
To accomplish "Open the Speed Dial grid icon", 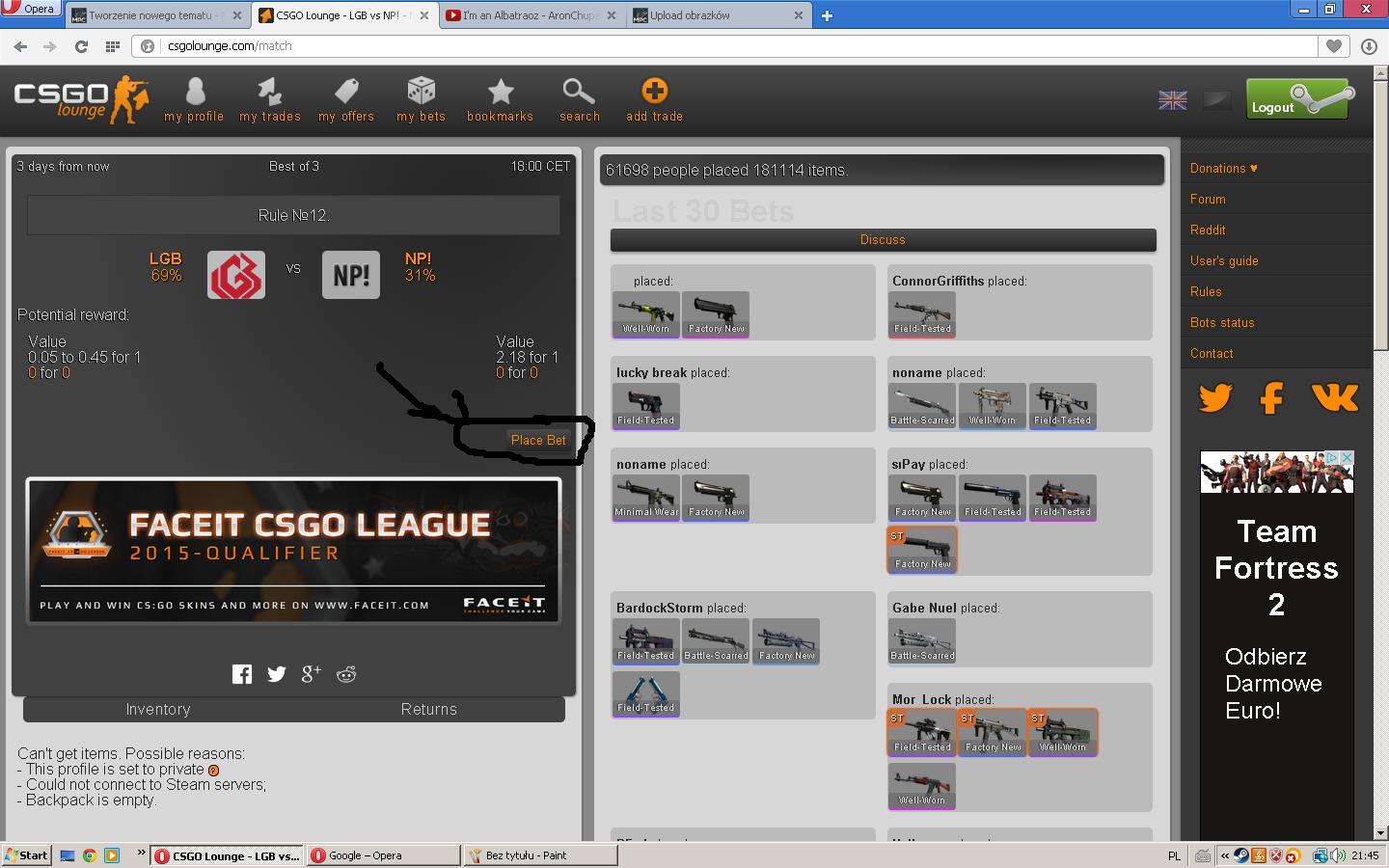I will click(x=113, y=46).
